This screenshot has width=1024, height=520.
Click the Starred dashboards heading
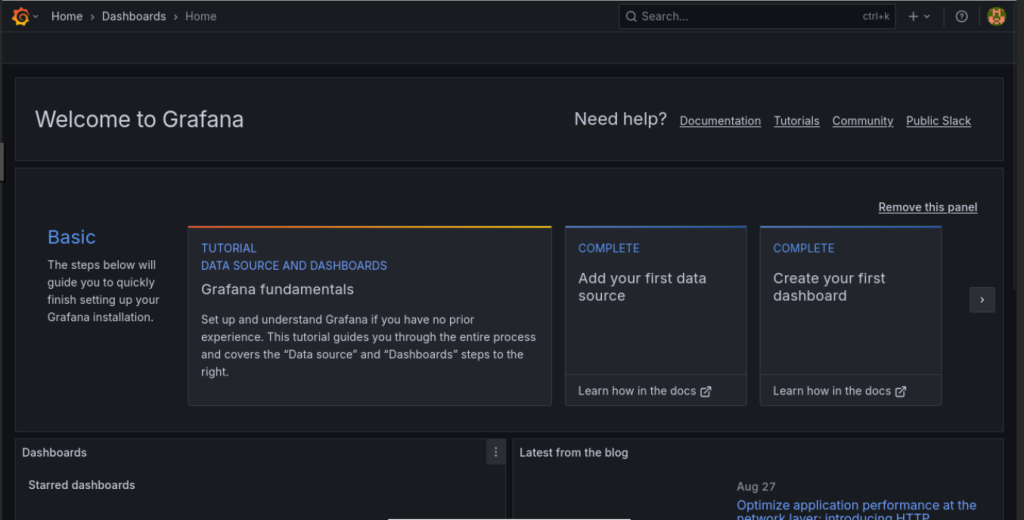[82, 485]
